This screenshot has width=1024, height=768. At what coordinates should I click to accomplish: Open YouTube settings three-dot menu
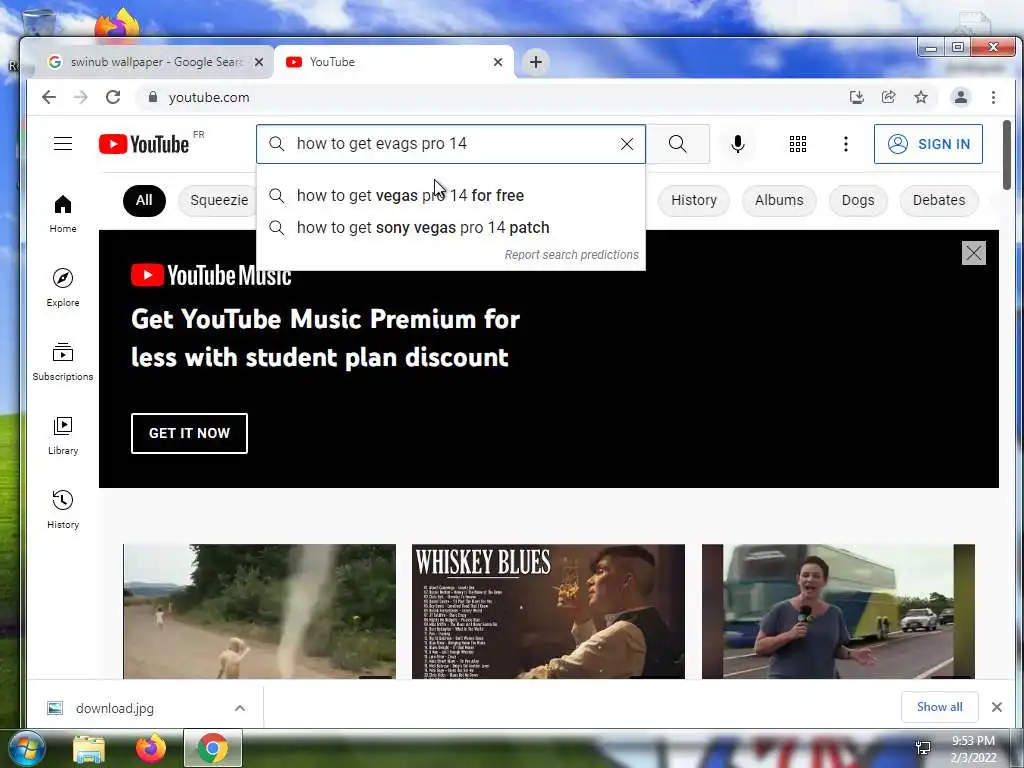point(846,144)
